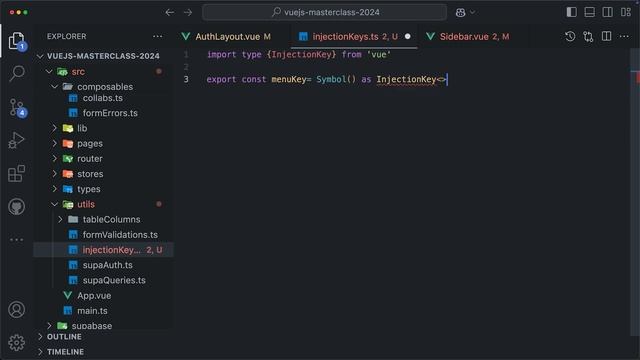Image resolution: width=640 pixels, height=360 pixels.
Task: Go back with the left arrow
Action: pyautogui.click(x=170, y=13)
